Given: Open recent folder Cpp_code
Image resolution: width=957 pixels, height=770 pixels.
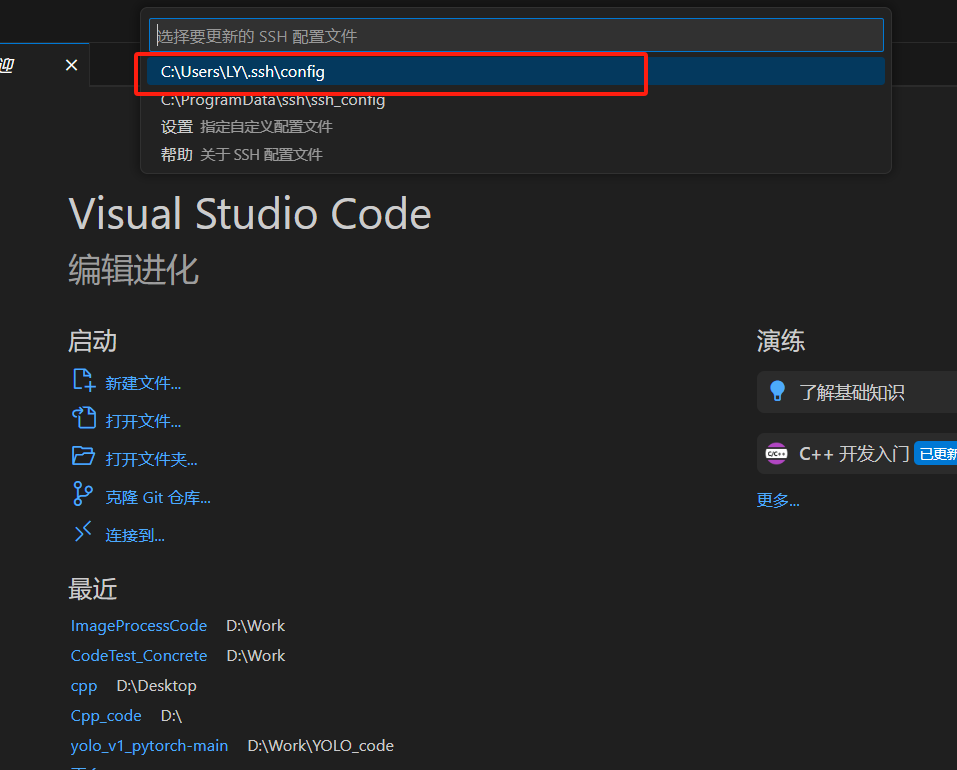Looking at the screenshot, I should (x=106, y=715).
